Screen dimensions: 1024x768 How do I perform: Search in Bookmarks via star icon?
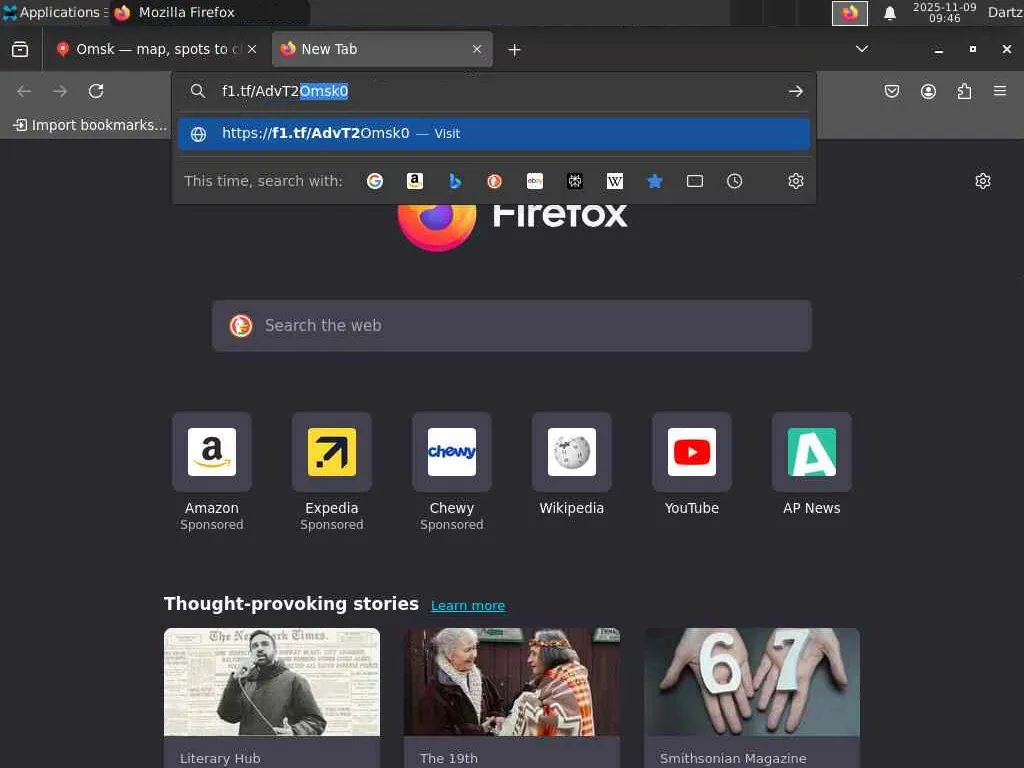[x=654, y=181]
